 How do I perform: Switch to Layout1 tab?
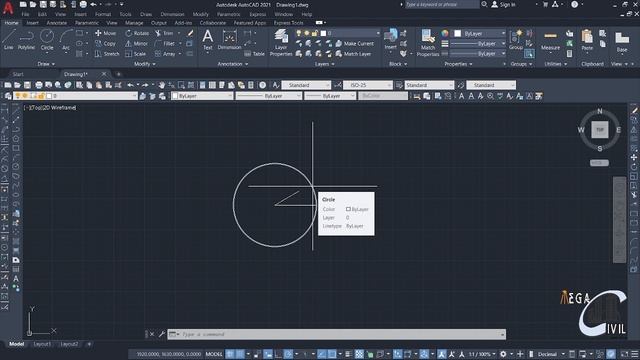(x=42, y=344)
